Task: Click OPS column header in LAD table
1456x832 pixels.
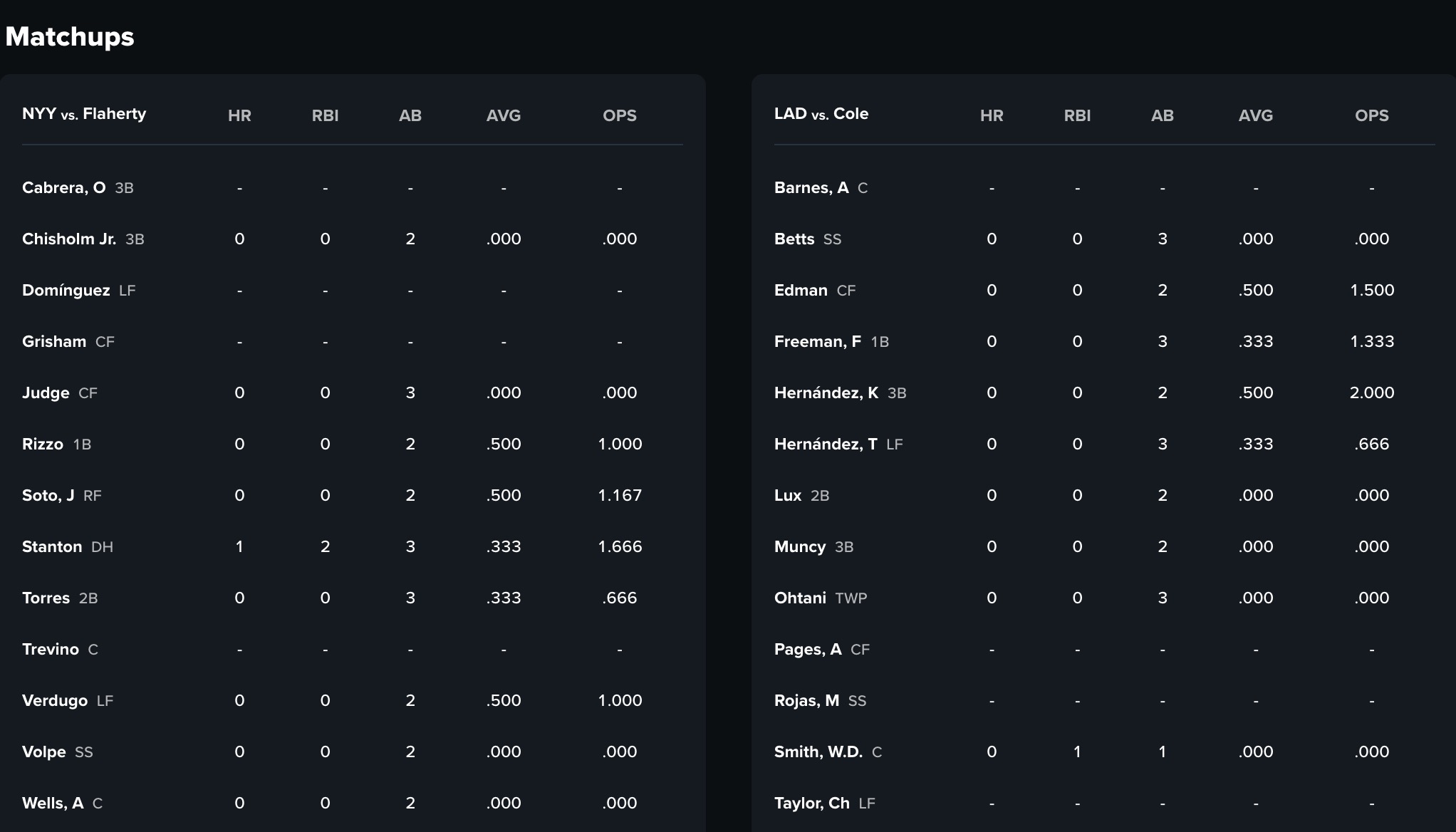Action: pyautogui.click(x=1372, y=115)
